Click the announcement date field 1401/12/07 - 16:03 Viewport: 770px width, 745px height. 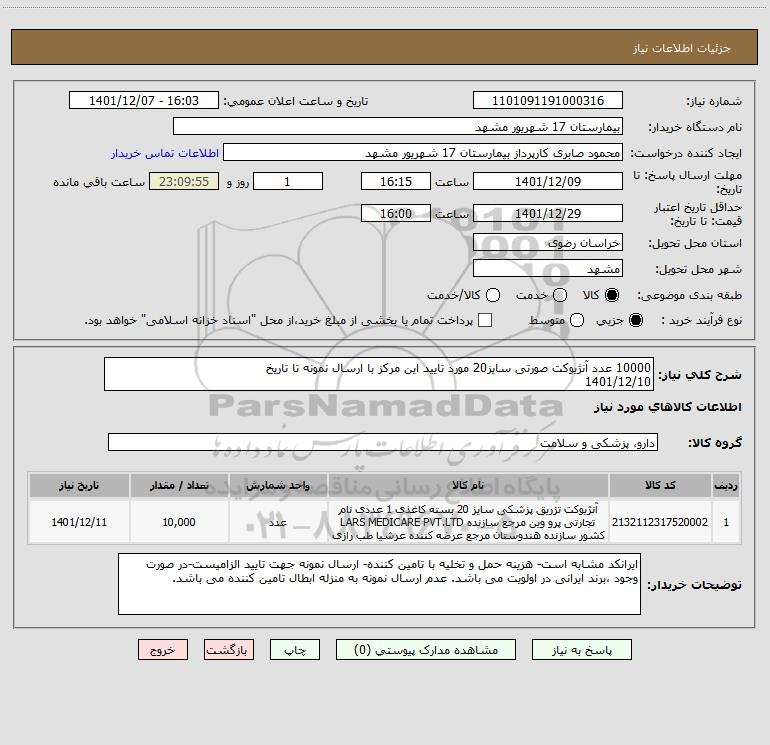click(144, 101)
